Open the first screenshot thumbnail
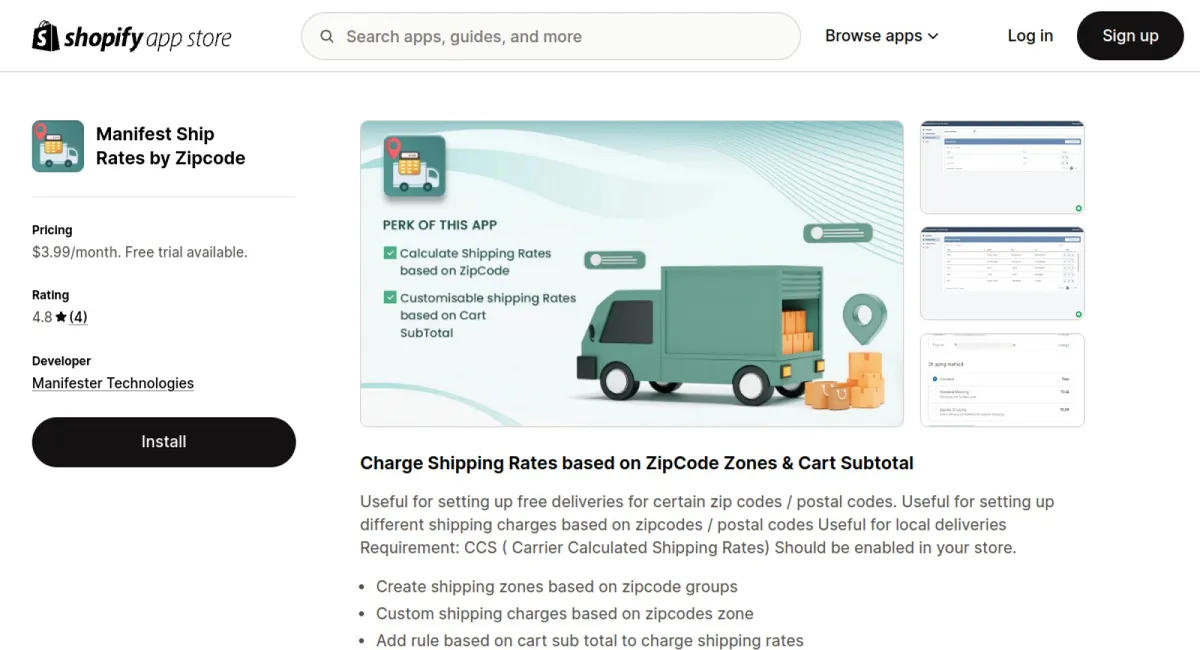This screenshot has height=650, width=1200. 1002,167
